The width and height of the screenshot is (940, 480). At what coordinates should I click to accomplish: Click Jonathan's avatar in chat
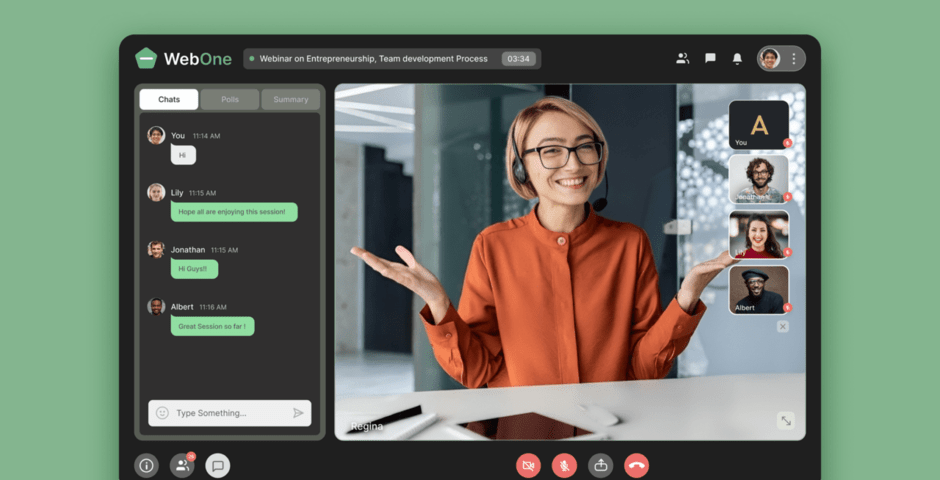156,249
